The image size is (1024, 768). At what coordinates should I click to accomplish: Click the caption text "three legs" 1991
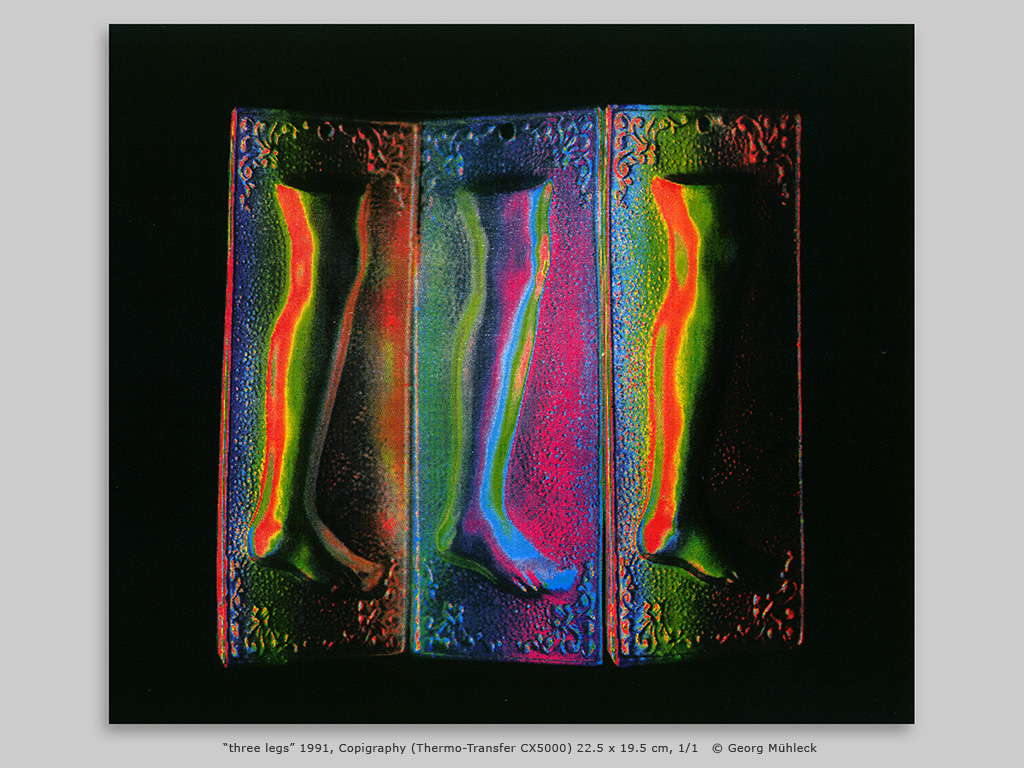278,748
